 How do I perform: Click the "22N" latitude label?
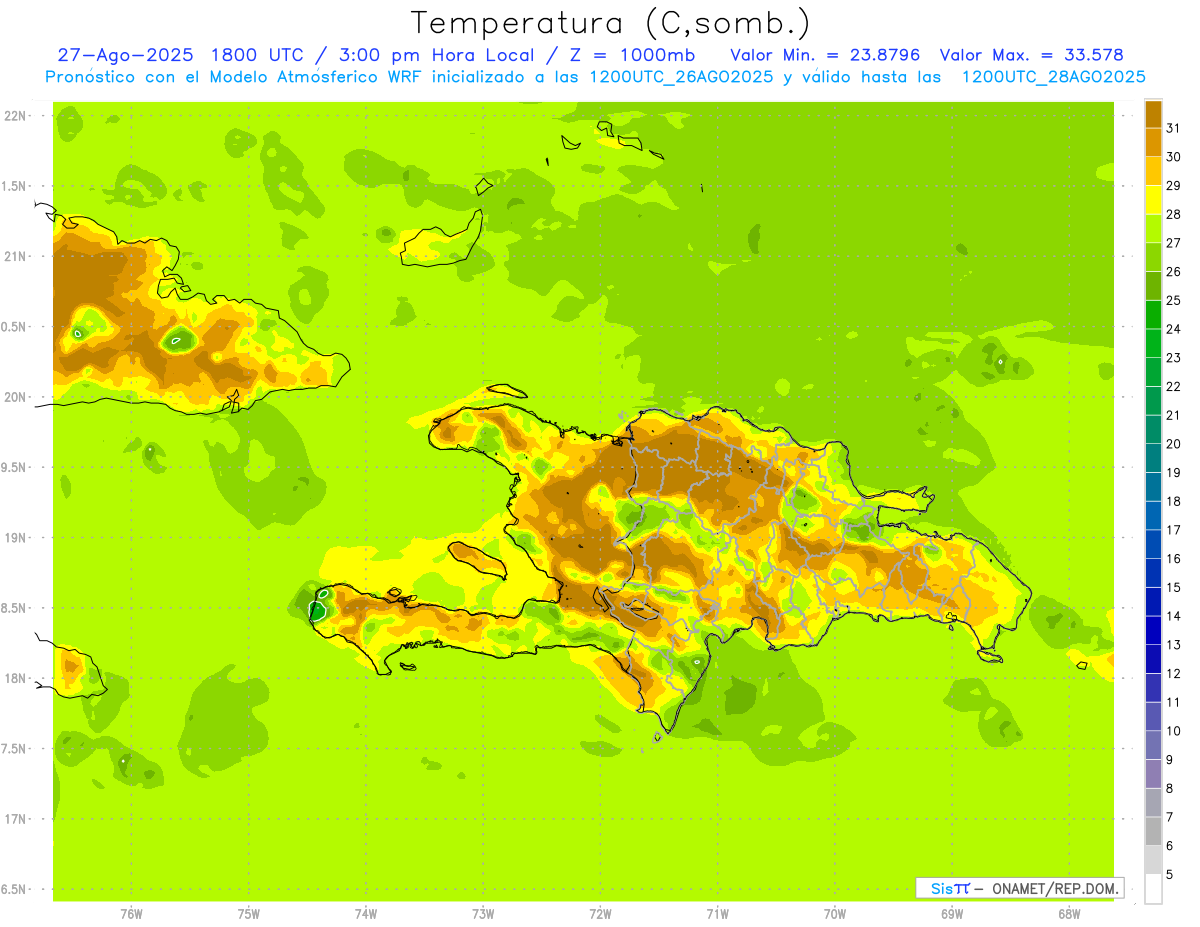tap(14, 116)
